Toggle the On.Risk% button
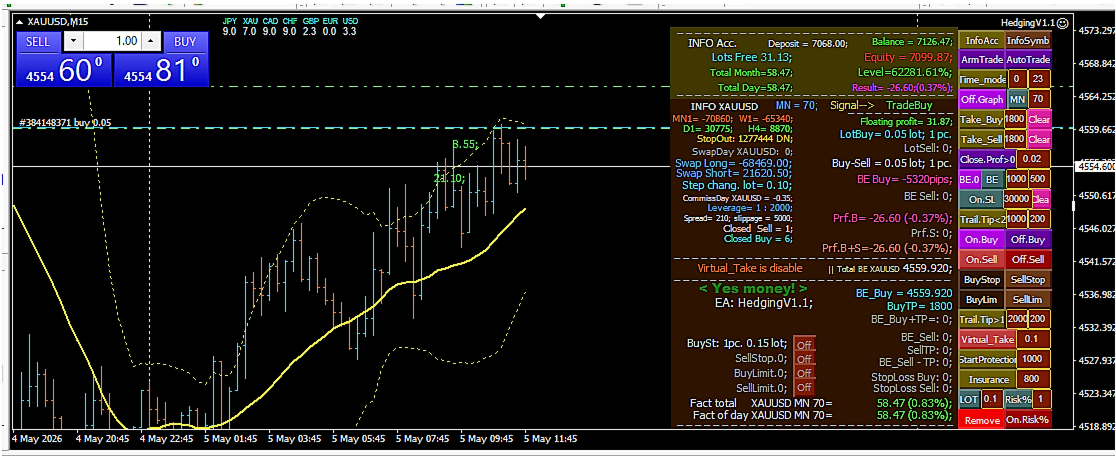 [x=1028, y=420]
